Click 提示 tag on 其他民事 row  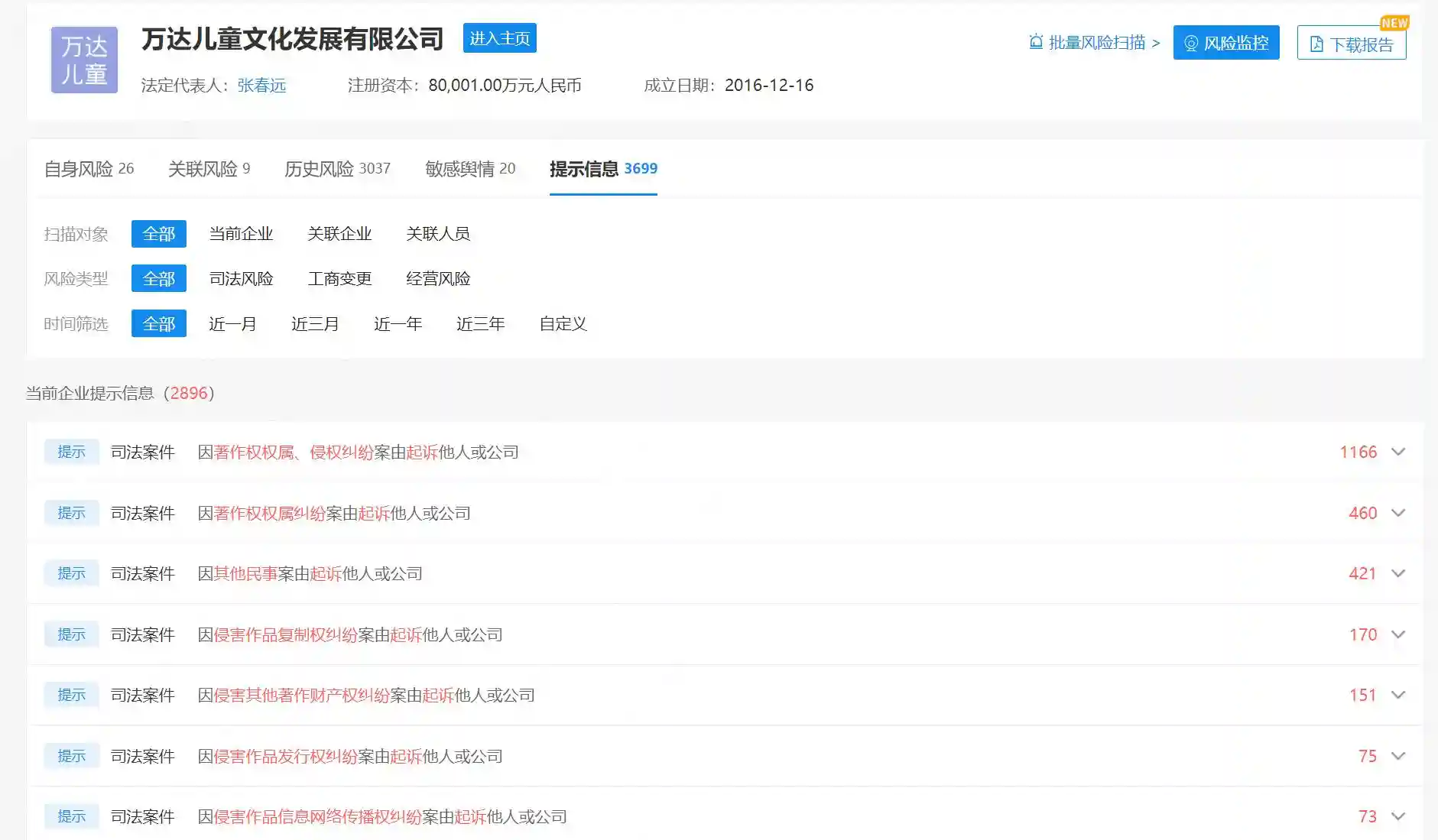(x=71, y=573)
